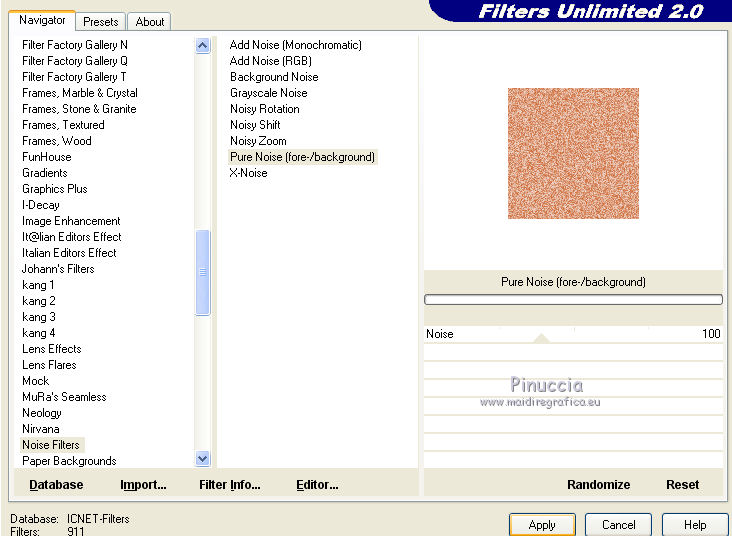This screenshot has width=732, height=536.
Task: Open the Help button
Action: point(695,525)
